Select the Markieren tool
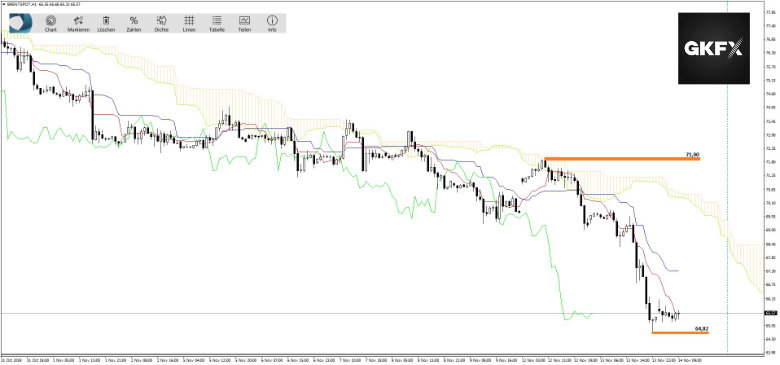This screenshot has width=780, height=365. [78, 23]
